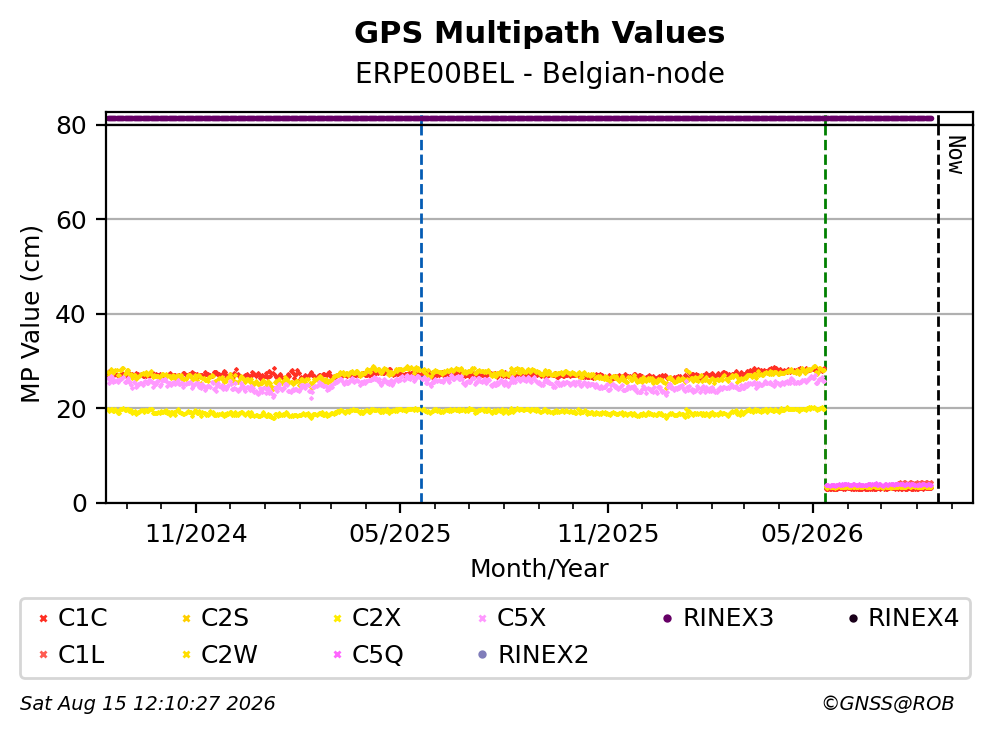Click the RINEX4 legend dot
992x734 pixels.
tap(853, 618)
